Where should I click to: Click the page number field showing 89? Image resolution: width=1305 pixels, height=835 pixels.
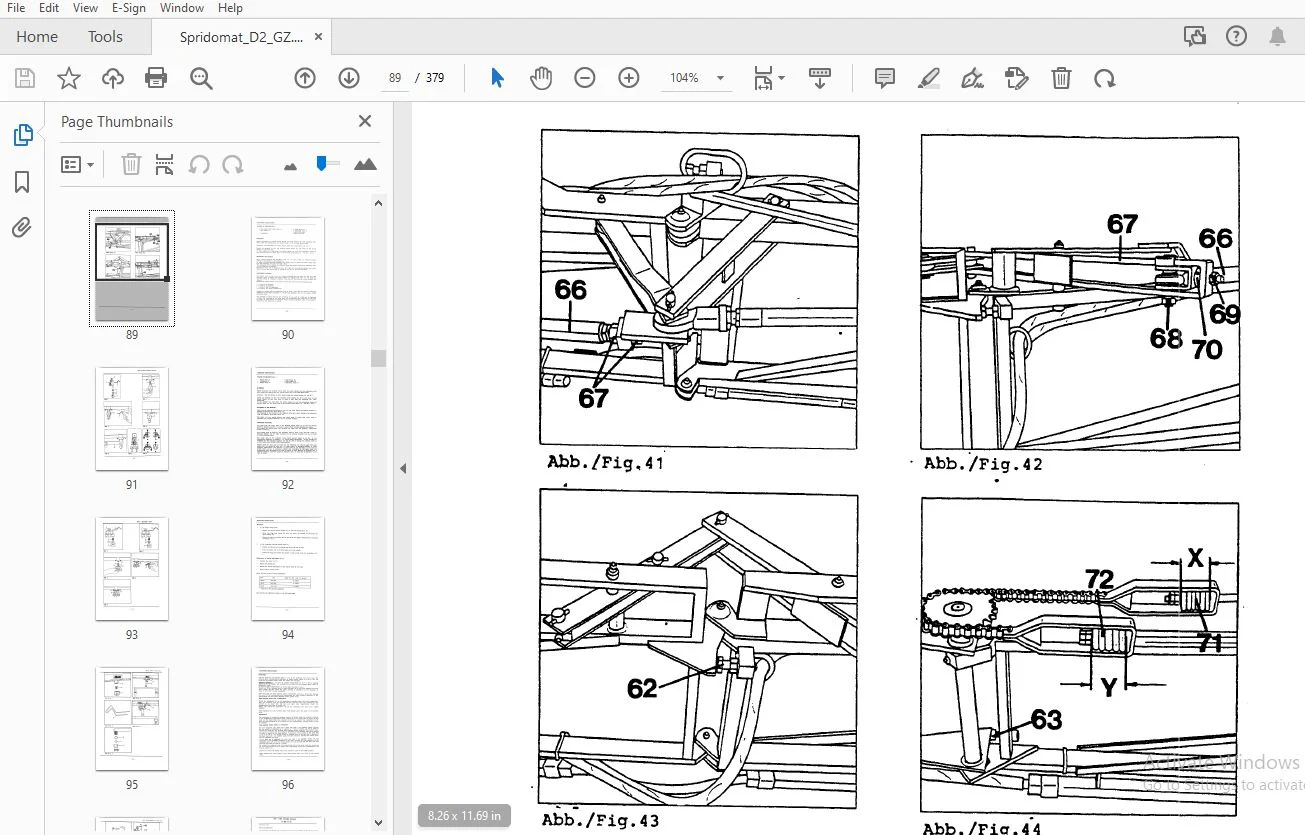click(395, 78)
